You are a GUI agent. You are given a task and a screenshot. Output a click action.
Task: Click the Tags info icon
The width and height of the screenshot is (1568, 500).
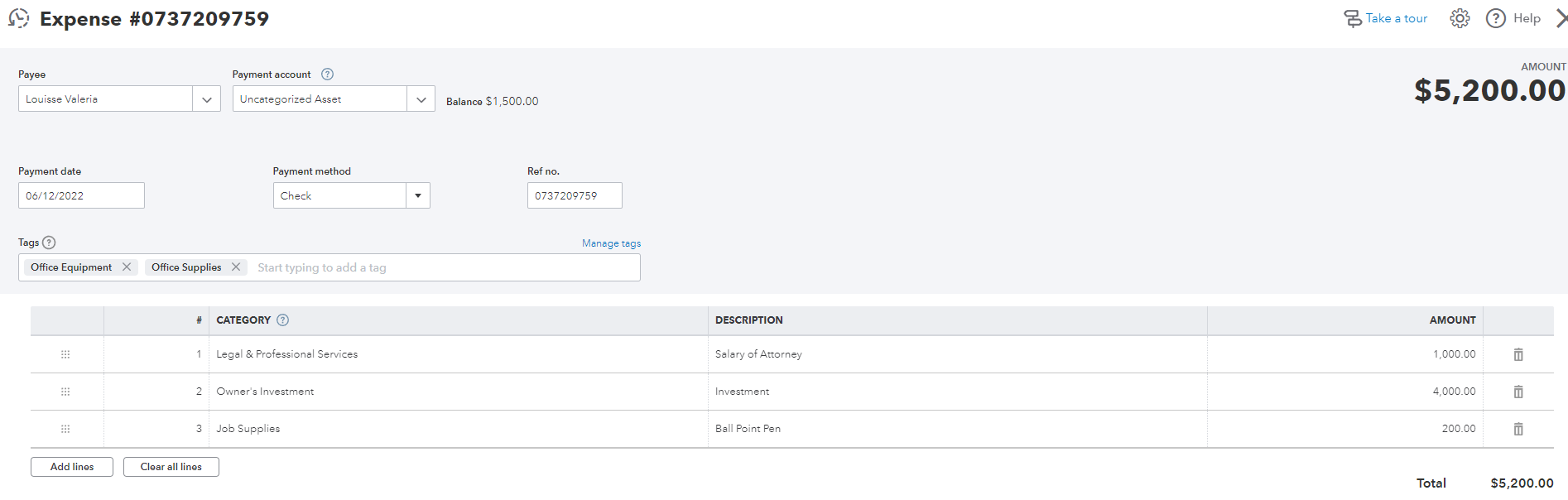coord(49,243)
